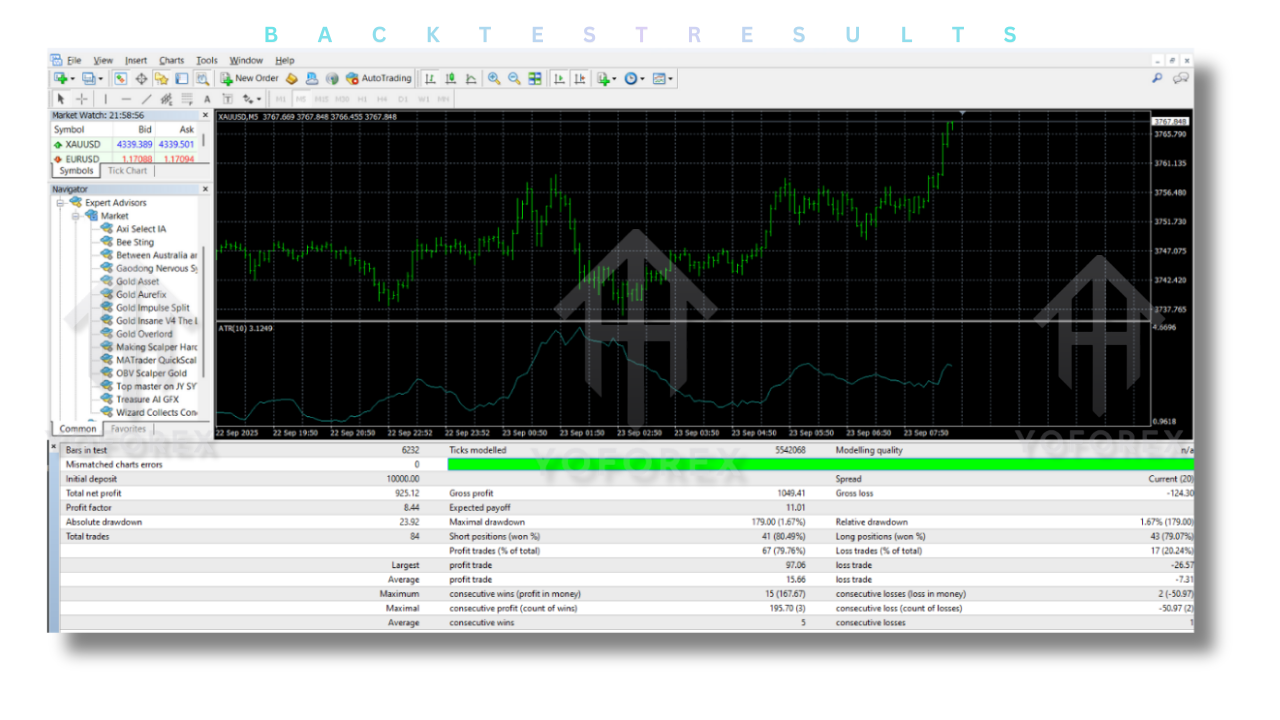Click the New Order button
This screenshot has width=1280, height=720.
pyautogui.click(x=253, y=78)
